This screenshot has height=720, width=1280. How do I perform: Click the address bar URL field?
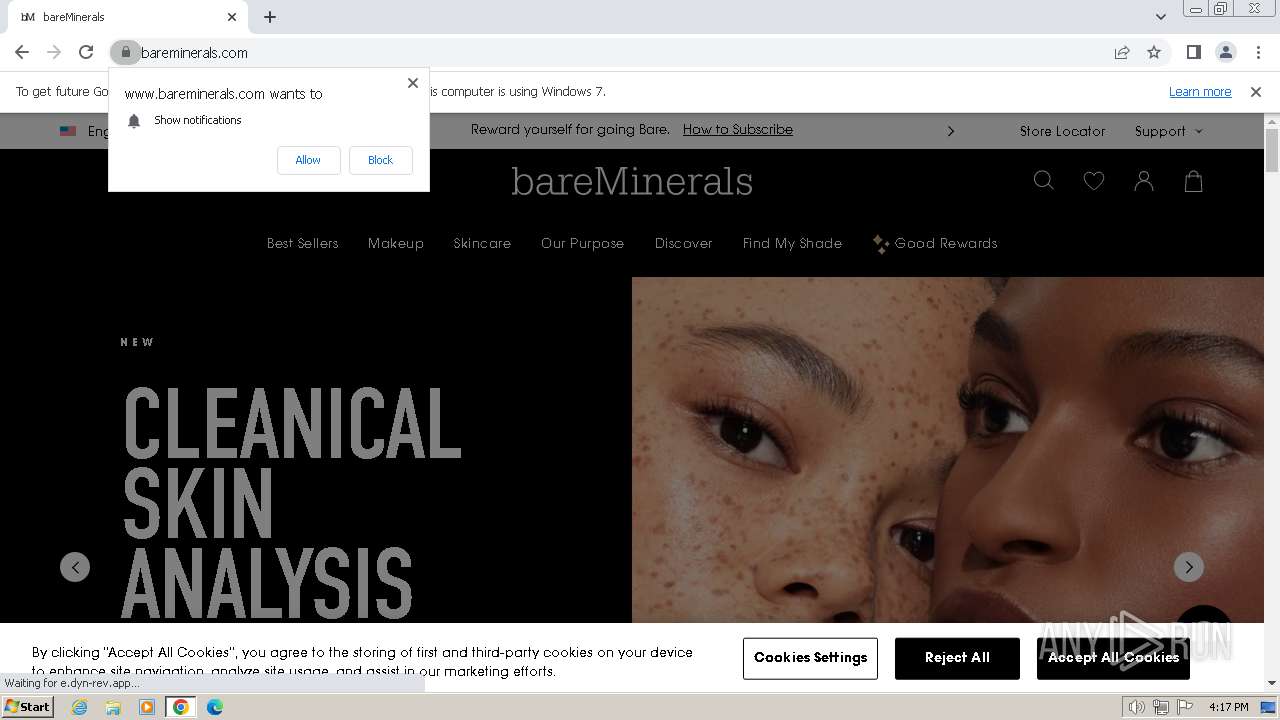point(620,52)
